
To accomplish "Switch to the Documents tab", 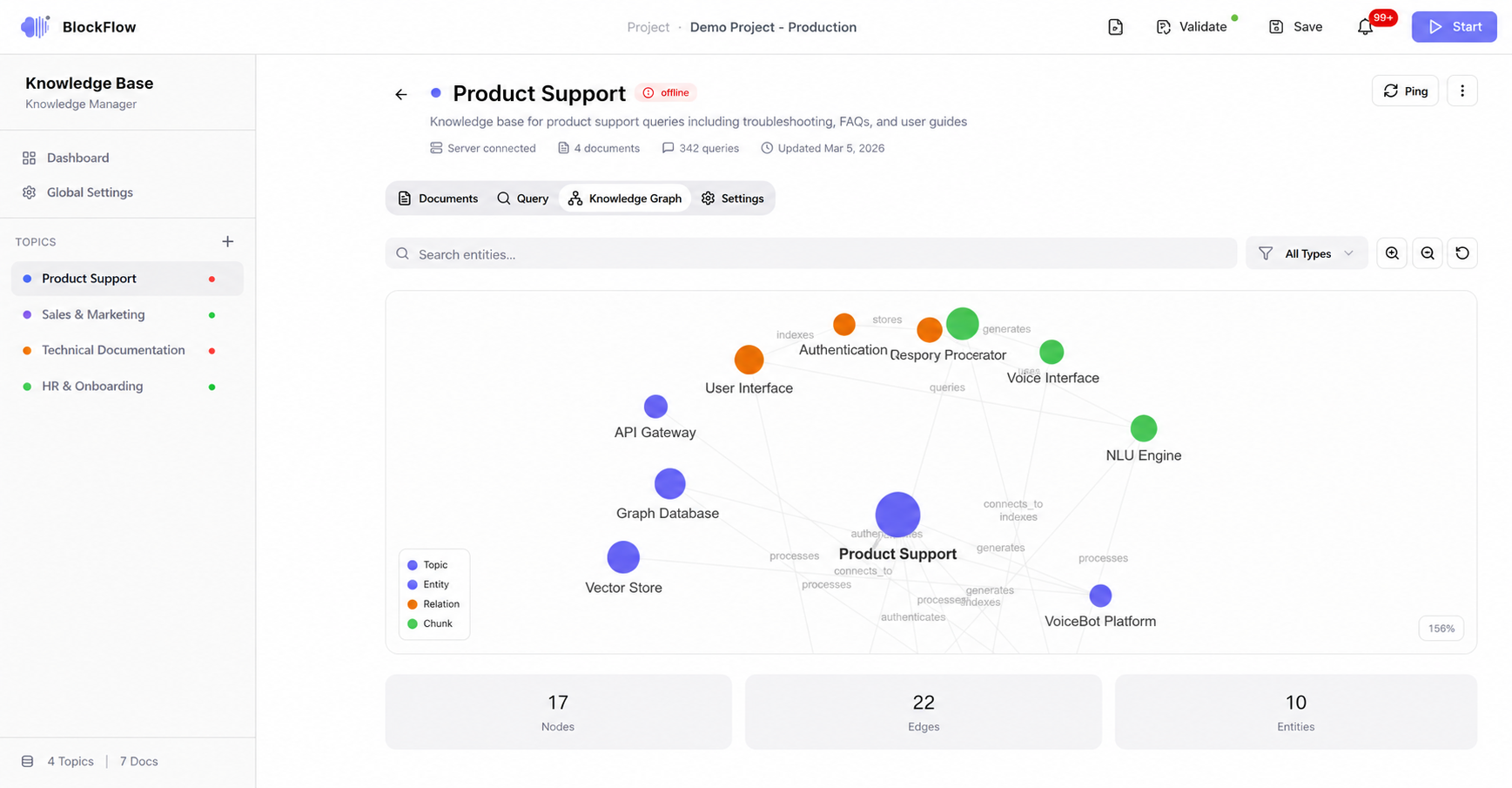I will click(x=438, y=199).
